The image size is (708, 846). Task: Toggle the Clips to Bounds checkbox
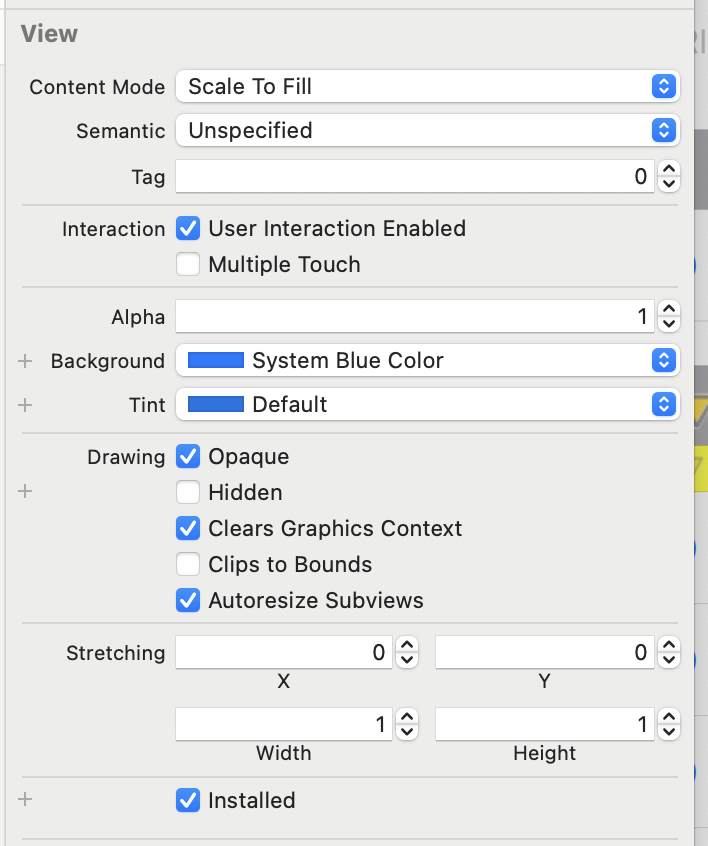pyautogui.click(x=188, y=565)
